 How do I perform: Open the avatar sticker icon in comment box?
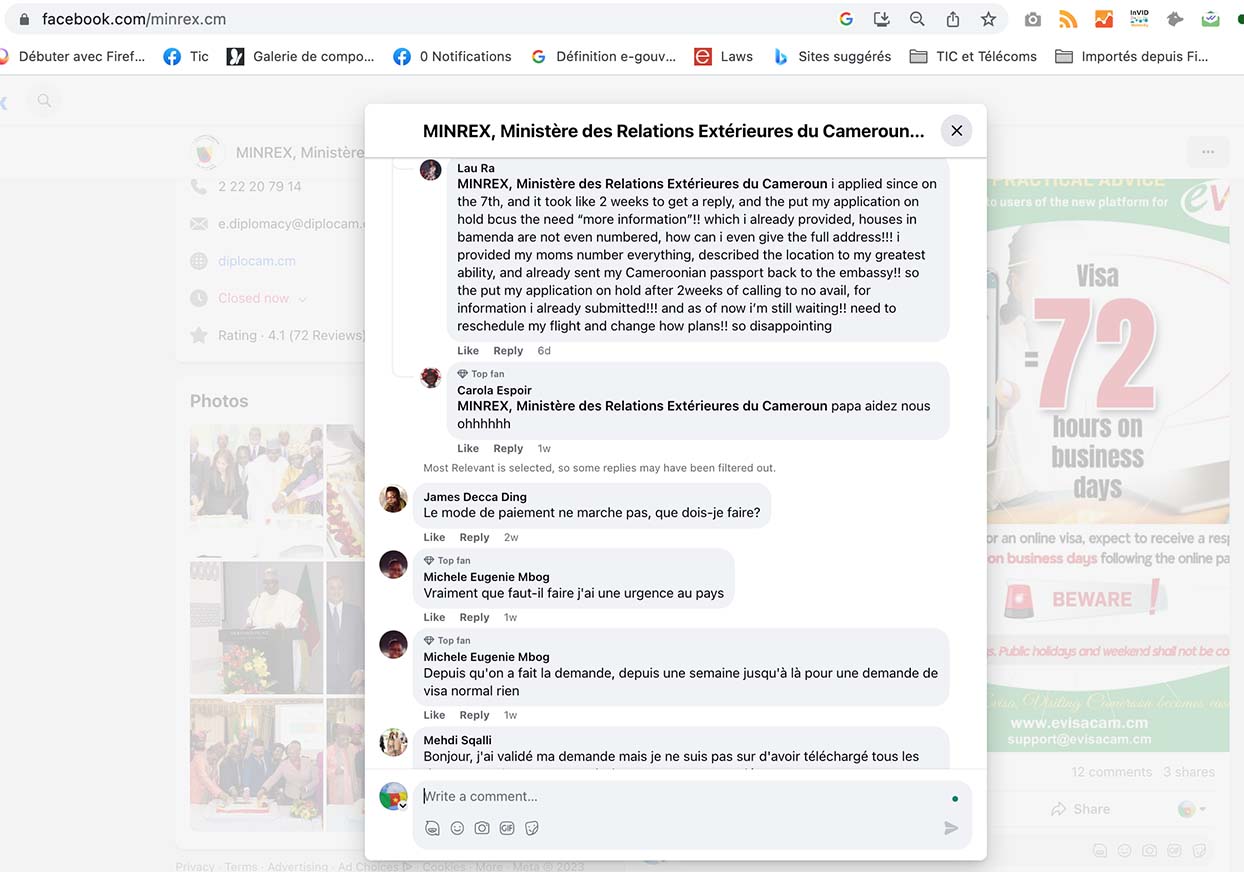[432, 828]
